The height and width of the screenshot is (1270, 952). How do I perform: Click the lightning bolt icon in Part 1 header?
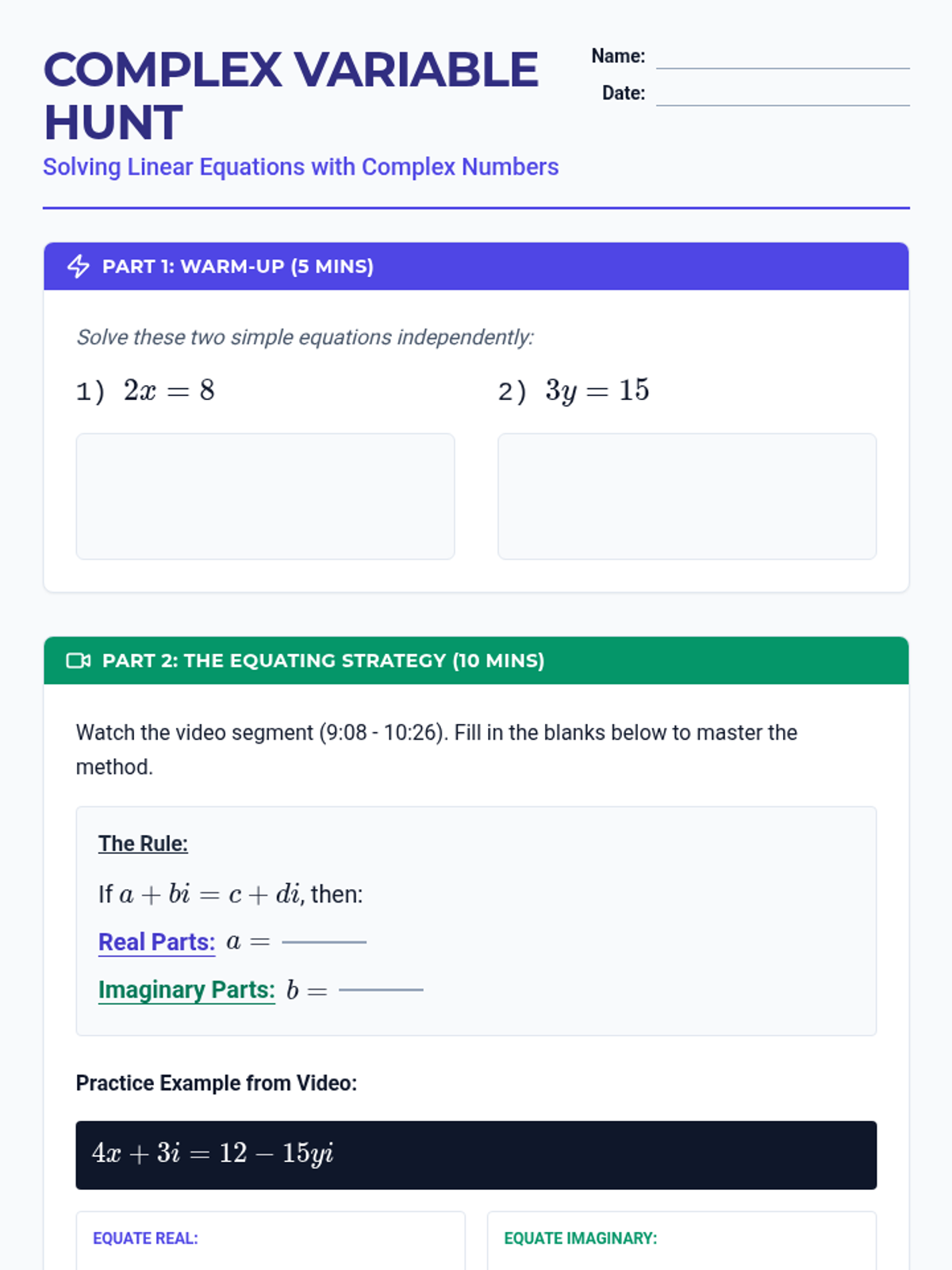(x=78, y=266)
